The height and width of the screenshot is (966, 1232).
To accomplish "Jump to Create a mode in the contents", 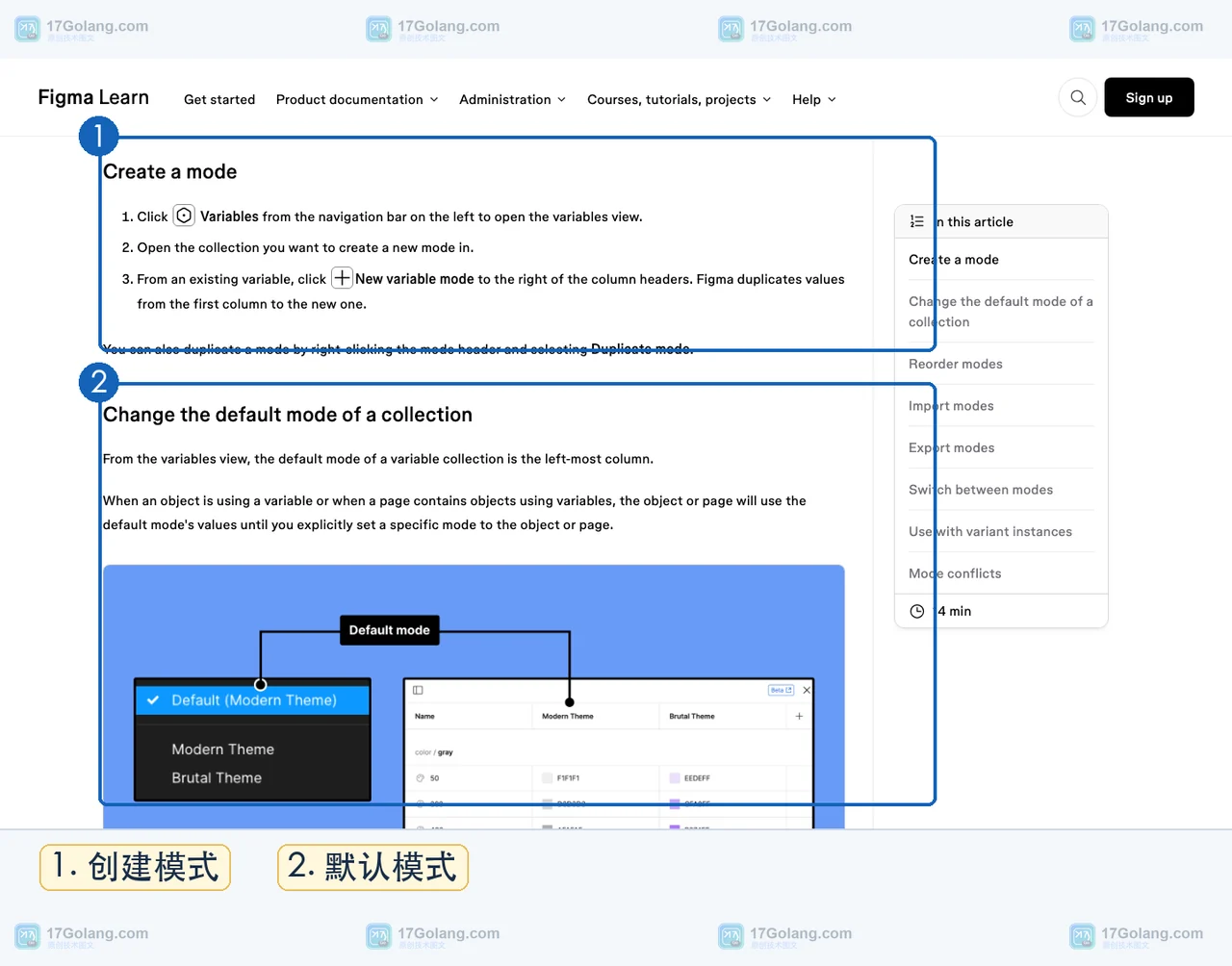I will click(954, 259).
